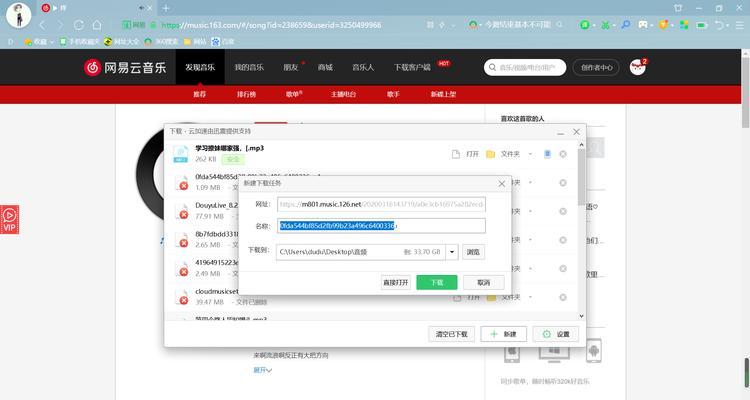Click into the 名称 filename field
The height and width of the screenshot is (400, 750).
tap(381, 226)
